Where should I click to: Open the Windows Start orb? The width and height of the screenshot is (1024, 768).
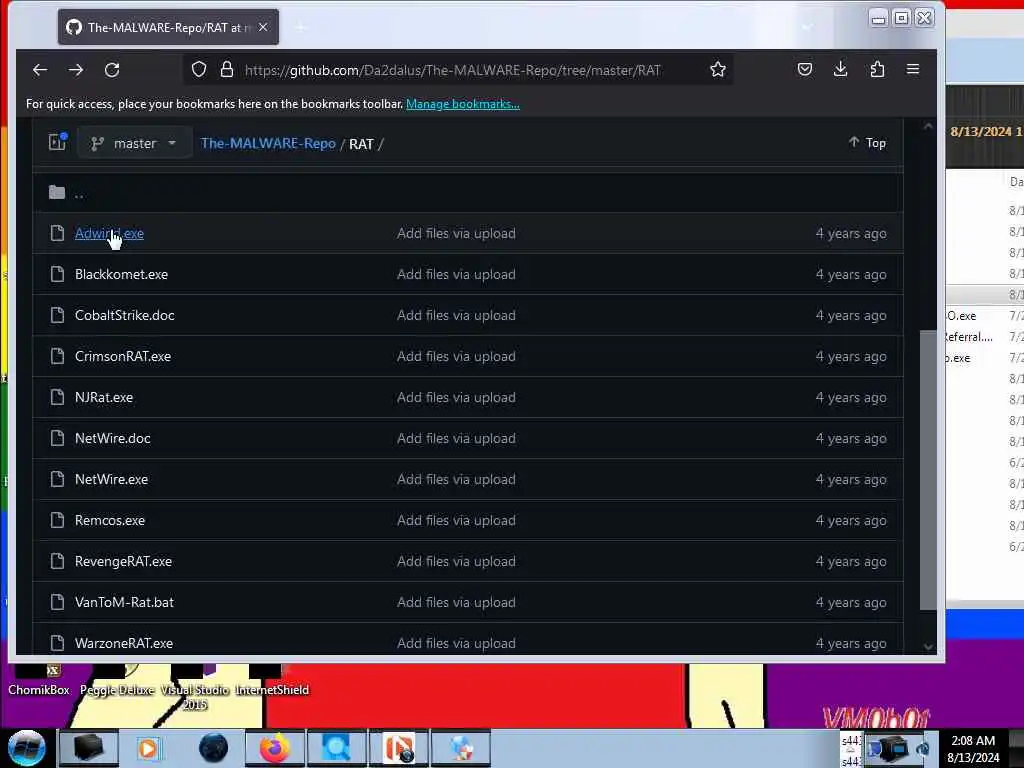[27, 748]
